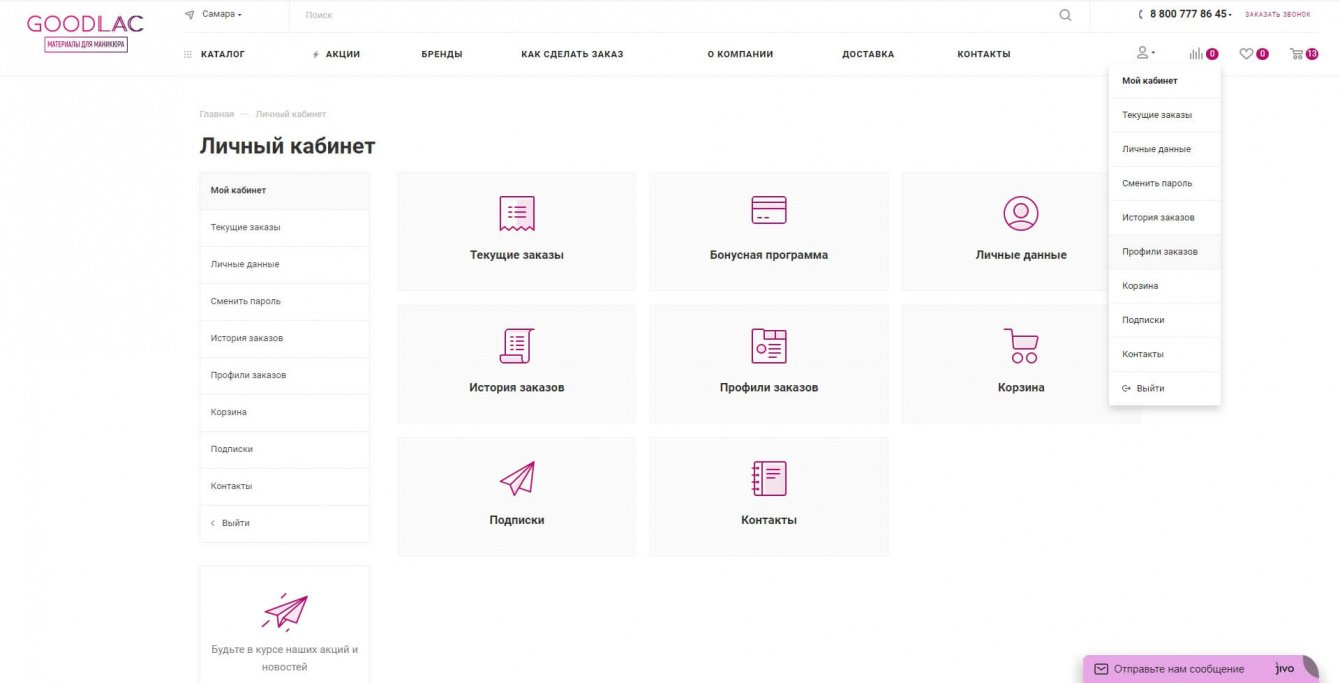Open the comparison chart icon
The height and width of the screenshot is (683, 1340).
(1196, 54)
